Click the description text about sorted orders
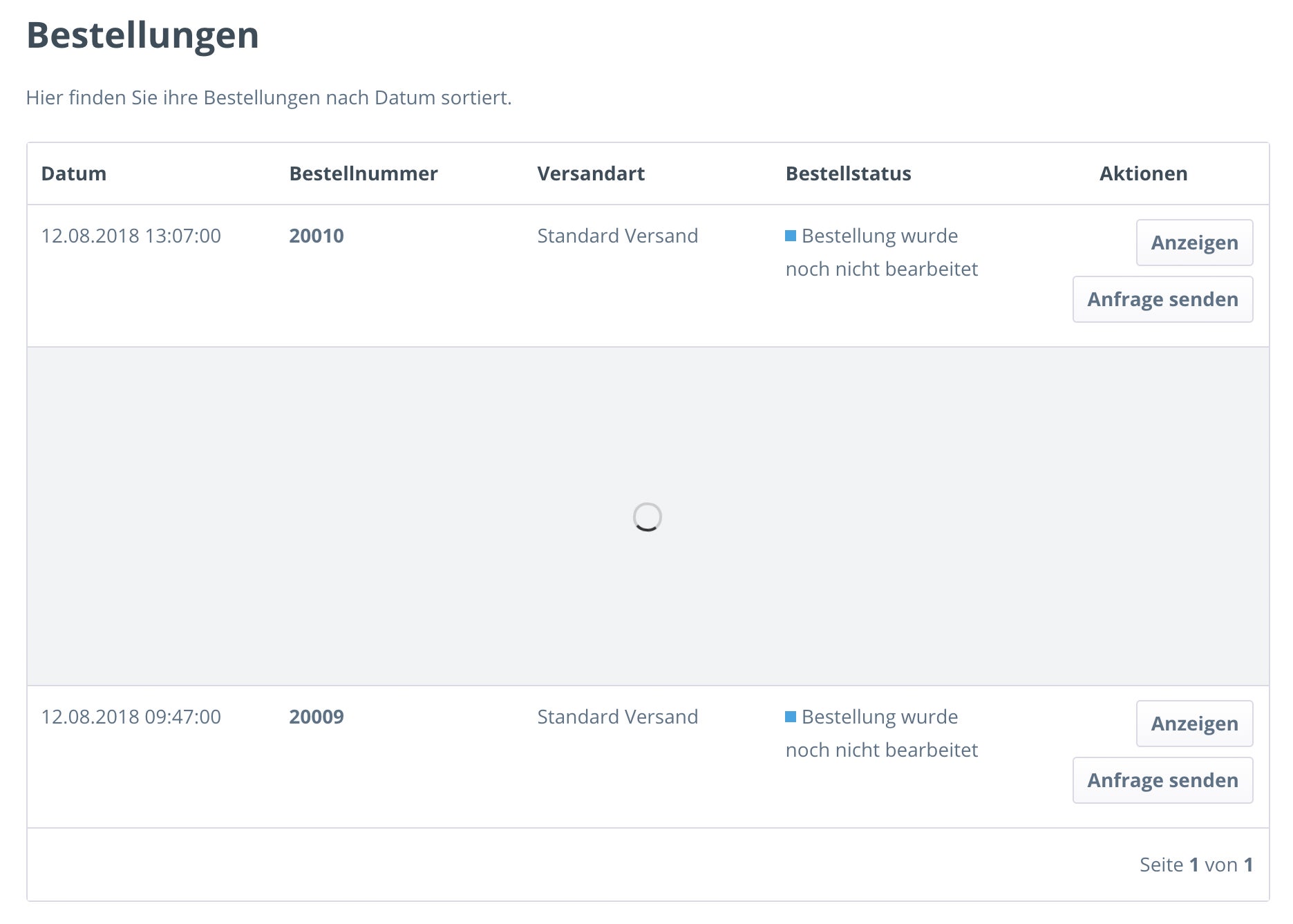 (x=269, y=97)
